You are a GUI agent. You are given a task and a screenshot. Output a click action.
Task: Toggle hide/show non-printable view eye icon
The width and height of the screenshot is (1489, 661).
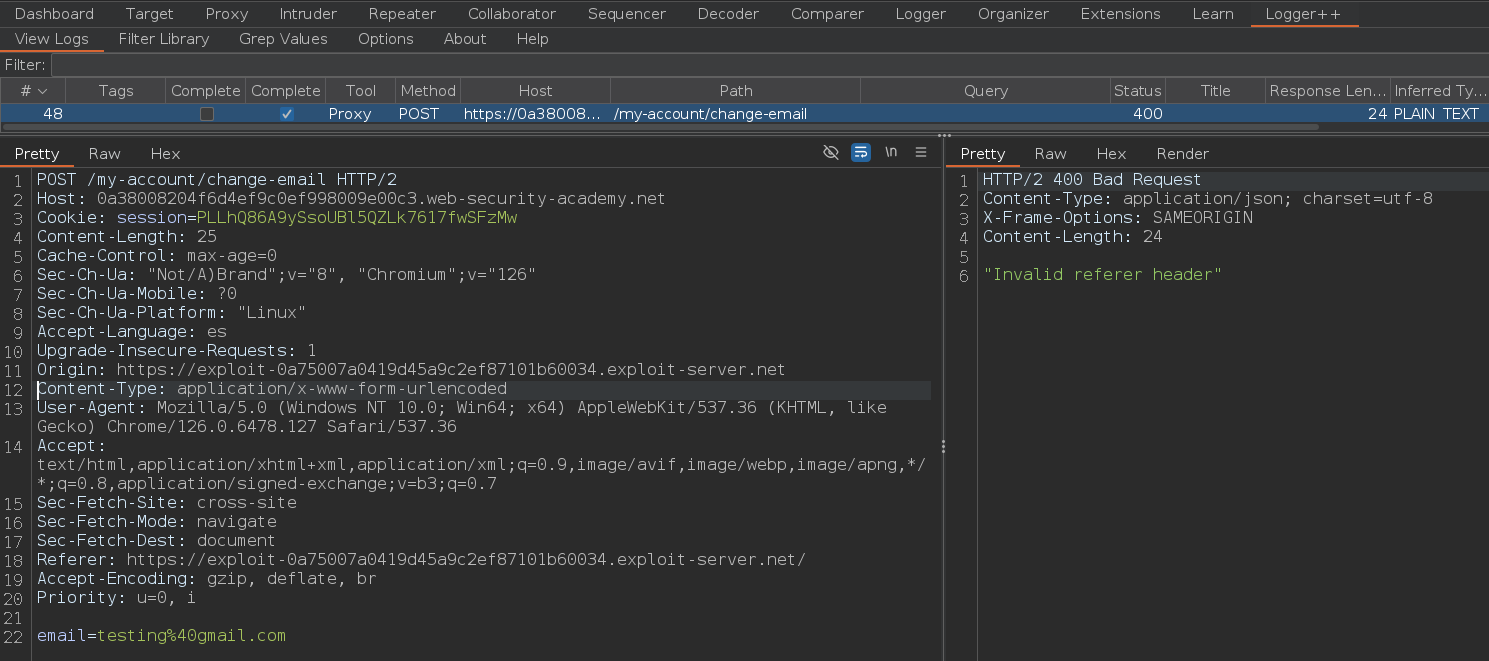(830, 152)
